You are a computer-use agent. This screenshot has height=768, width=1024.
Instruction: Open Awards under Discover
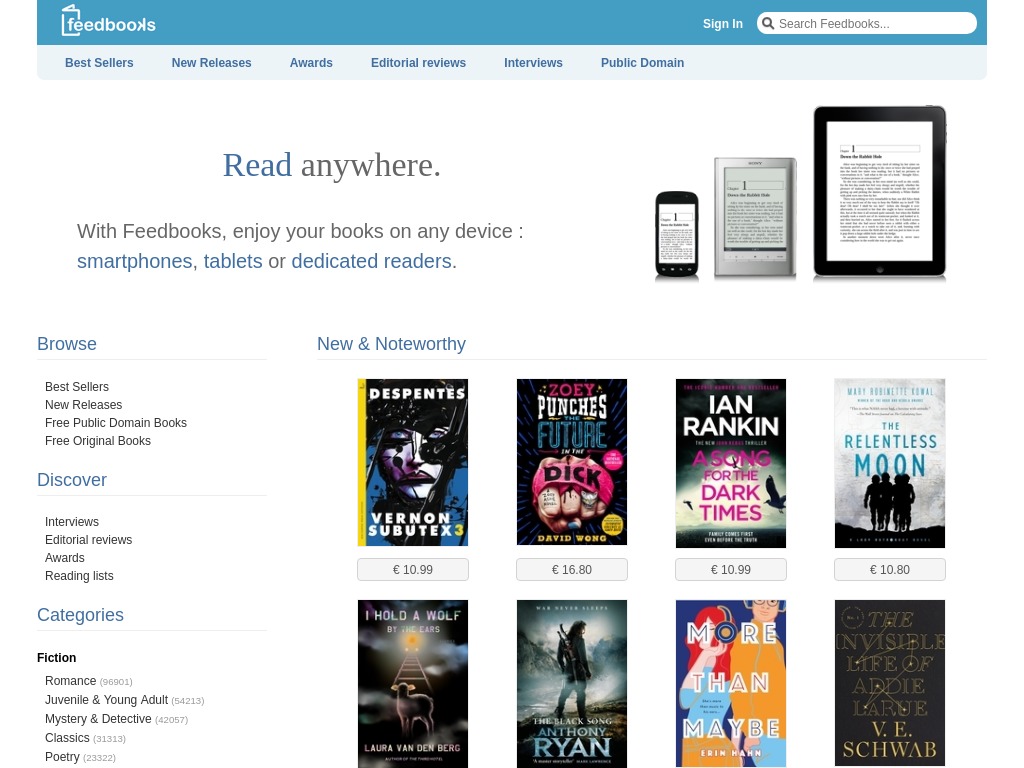[x=65, y=558]
